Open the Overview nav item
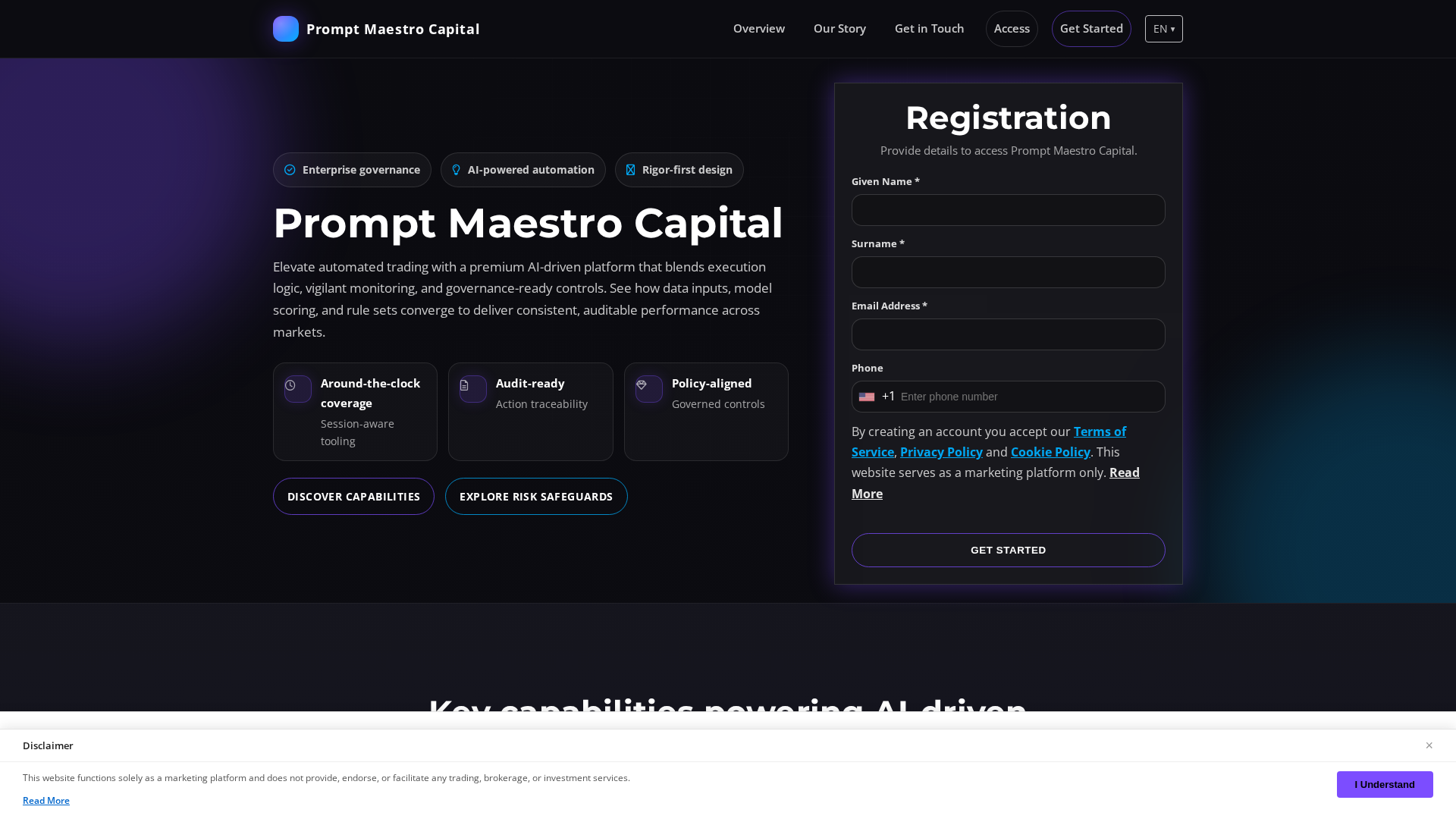Image resolution: width=1456 pixels, height=819 pixels. [x=759, y=29]
